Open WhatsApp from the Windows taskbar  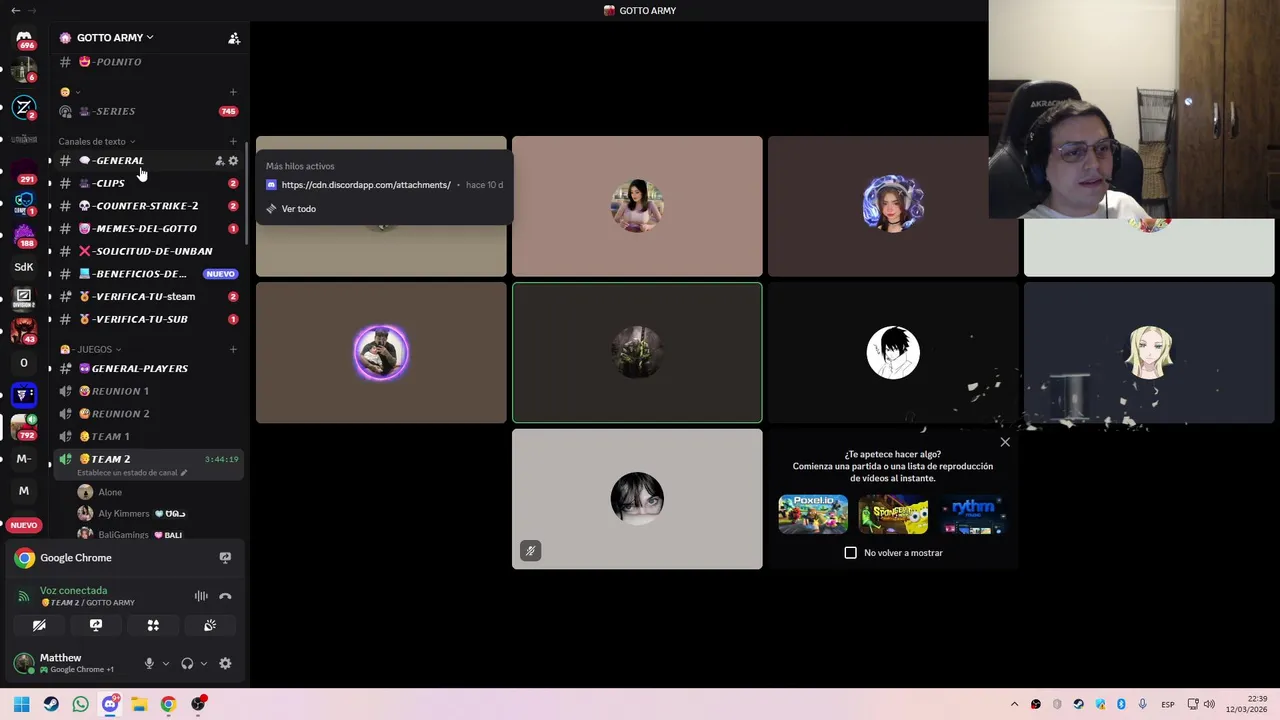point(80,704)
